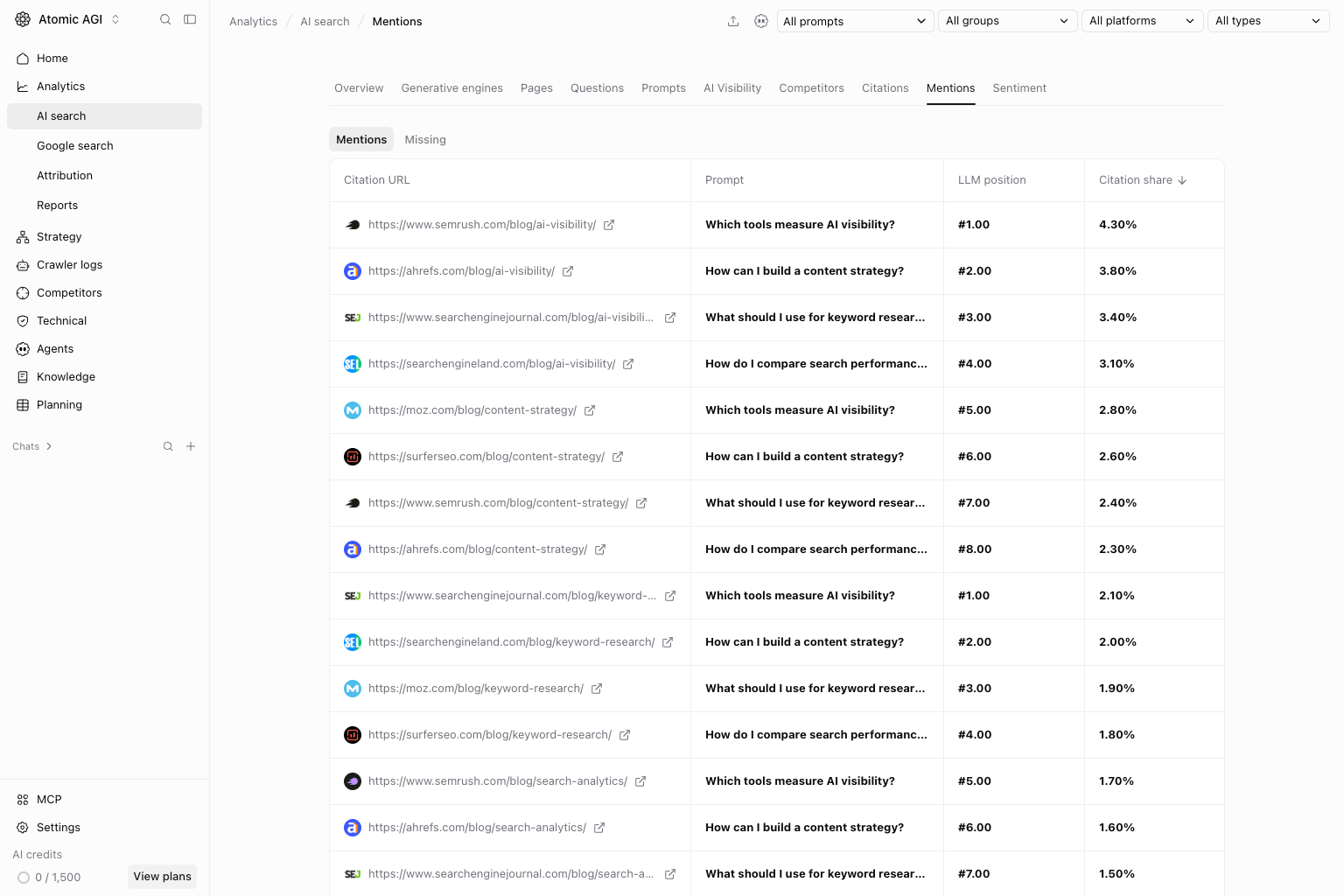Open the All platforms dropdown
The width and height of the screenshot is (1344, 896).
click(1142, 21)
